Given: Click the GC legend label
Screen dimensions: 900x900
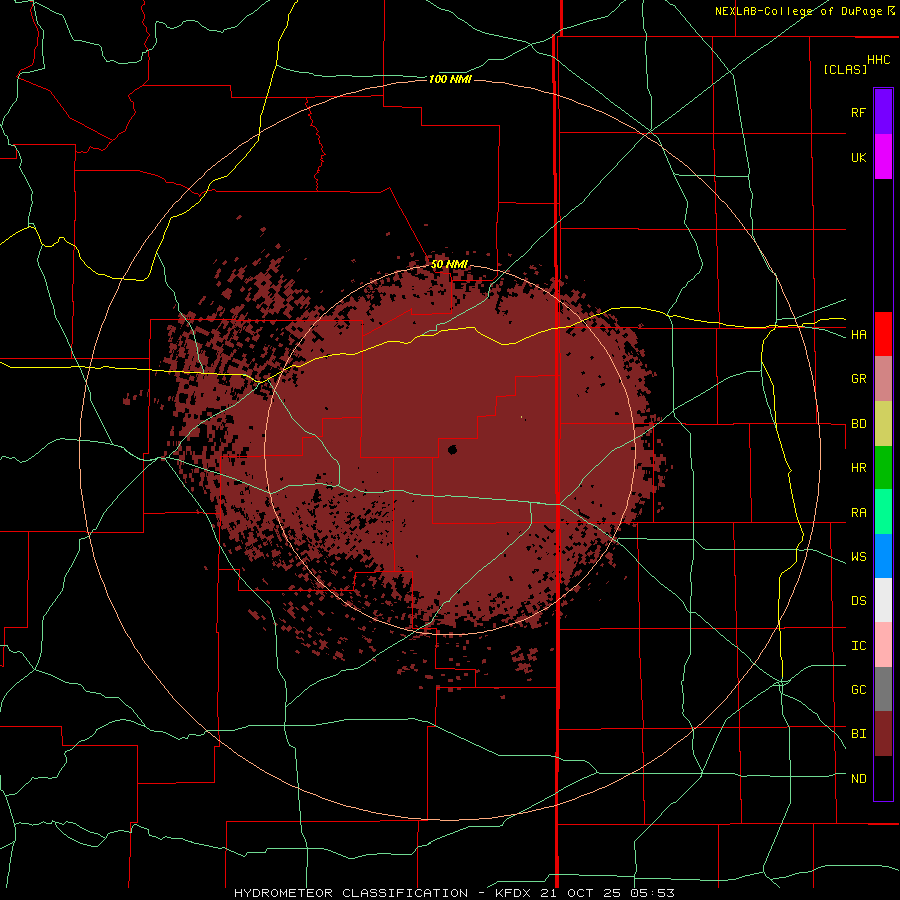Looking at the screenshot, I should 858,690.
